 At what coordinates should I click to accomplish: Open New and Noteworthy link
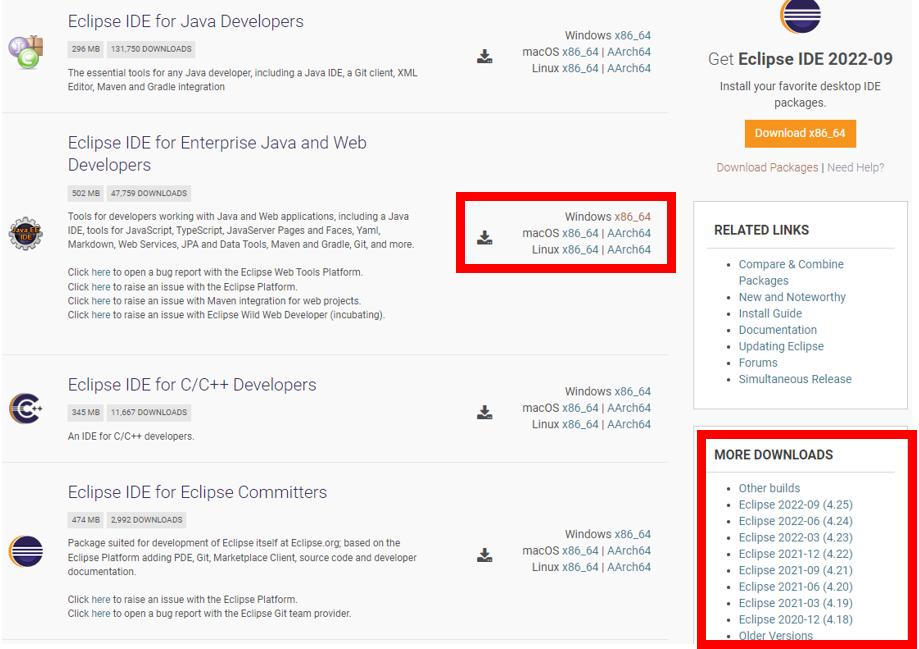click(792, 297)
